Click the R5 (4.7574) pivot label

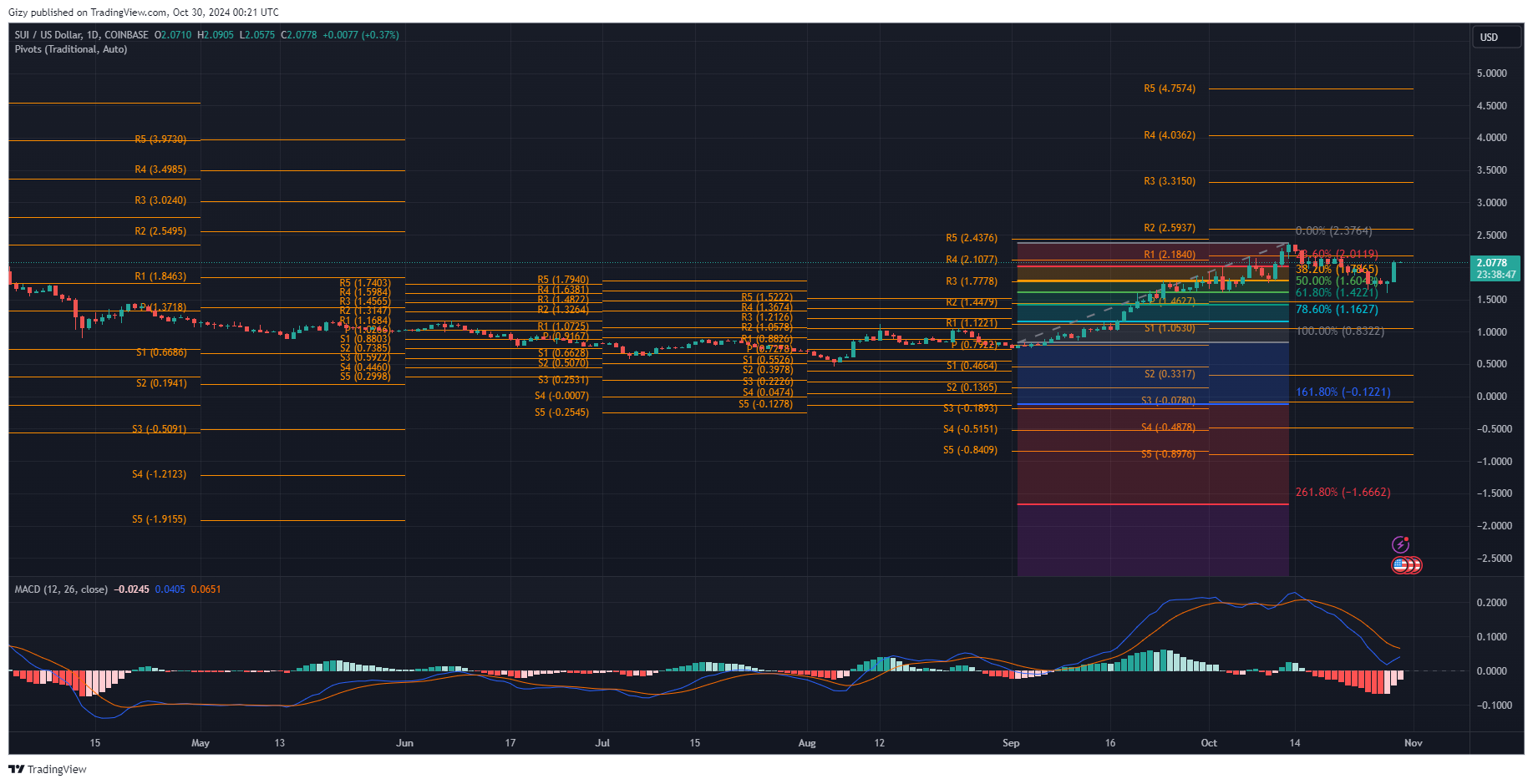coord(1170,89)
